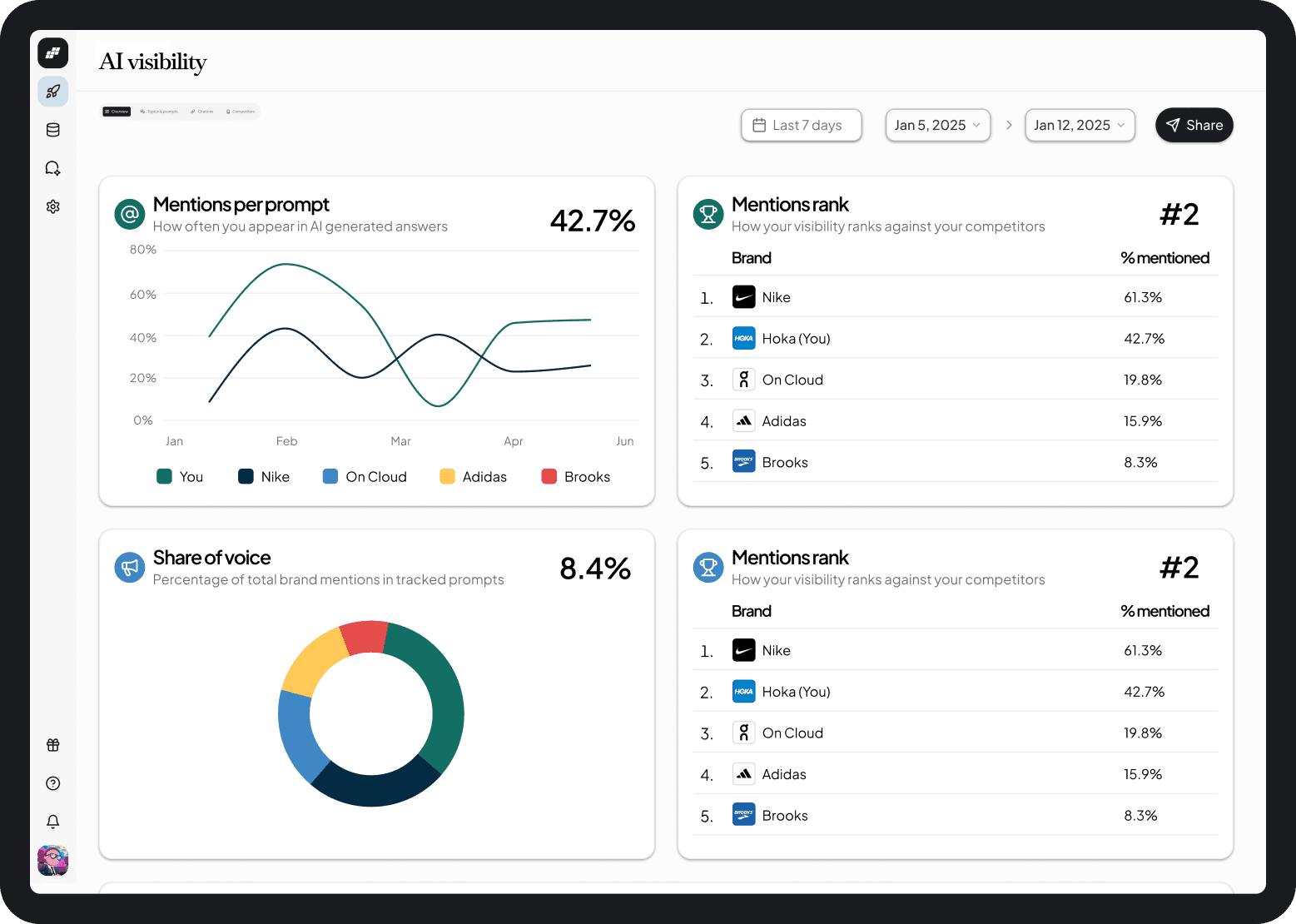Click Brooks name in bottom table
The image size is (1296, 924).
click(x=785, y=816)
